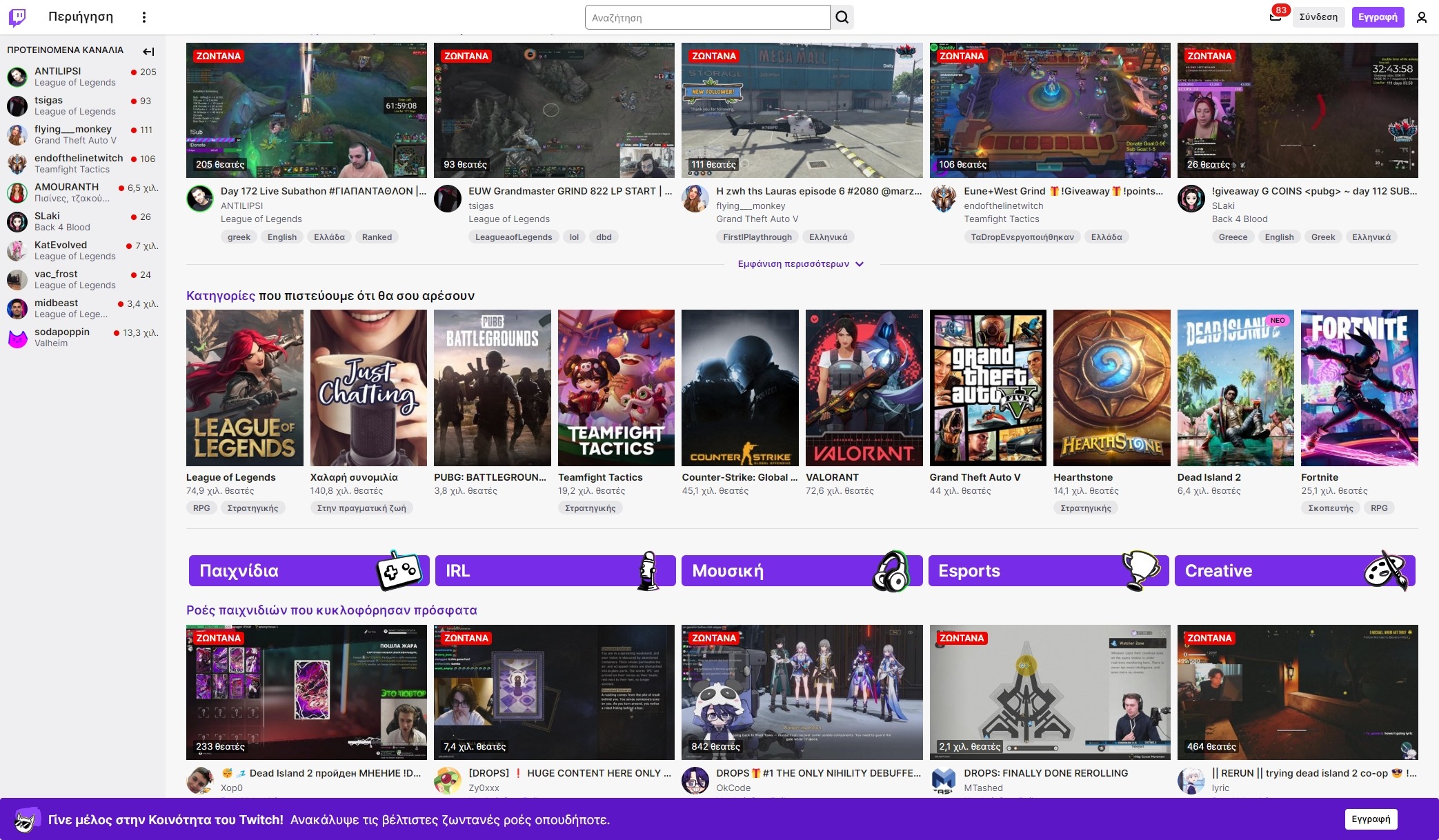Click sodapoppin's avatar in sidebar

point(17,337)
